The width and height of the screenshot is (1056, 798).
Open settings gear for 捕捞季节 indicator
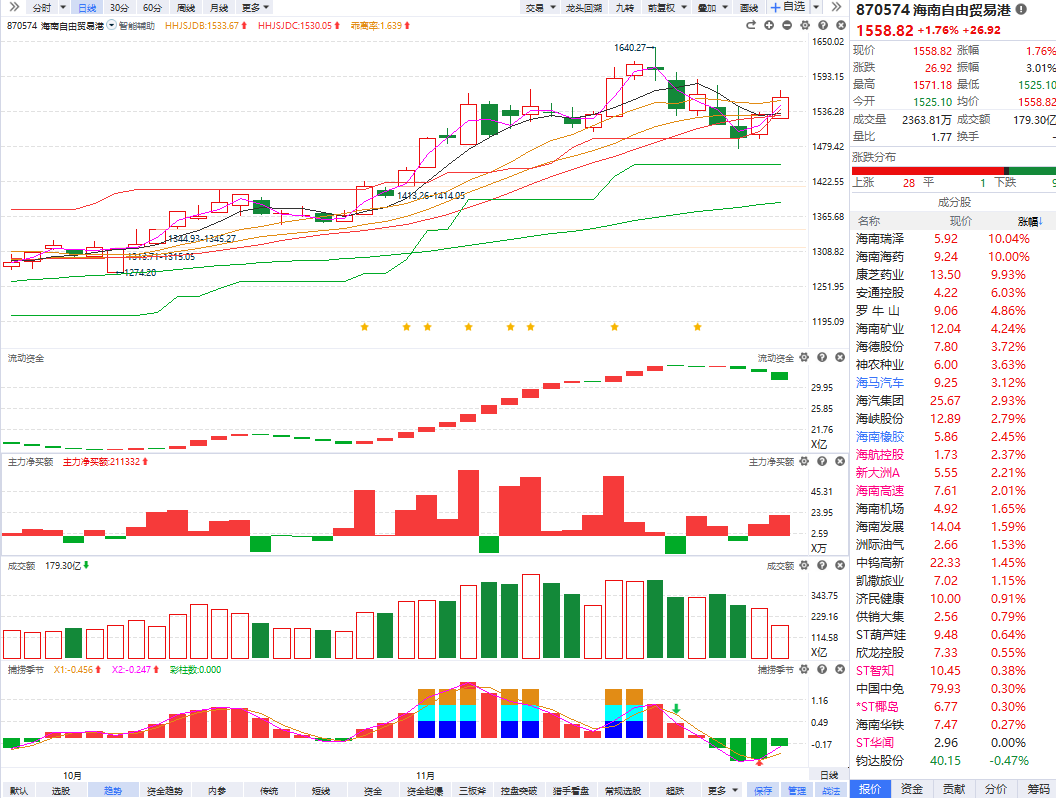click(x=804, y=669)
